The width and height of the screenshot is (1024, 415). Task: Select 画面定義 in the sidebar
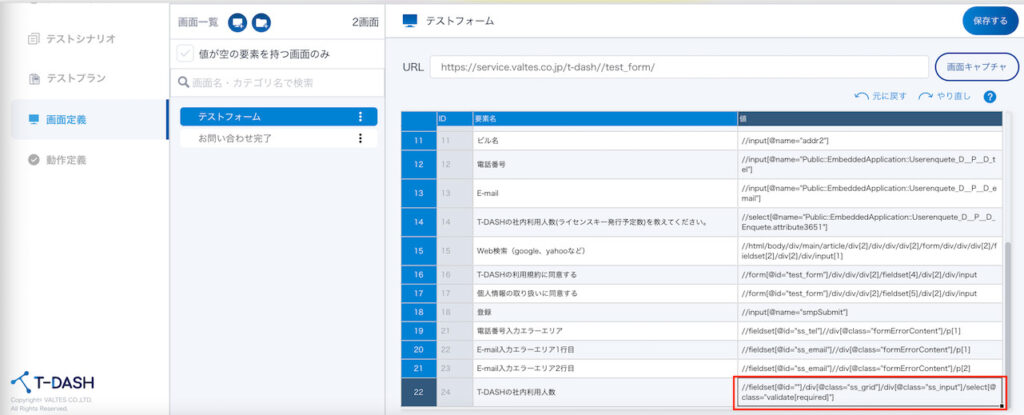(x=67, y=119)
